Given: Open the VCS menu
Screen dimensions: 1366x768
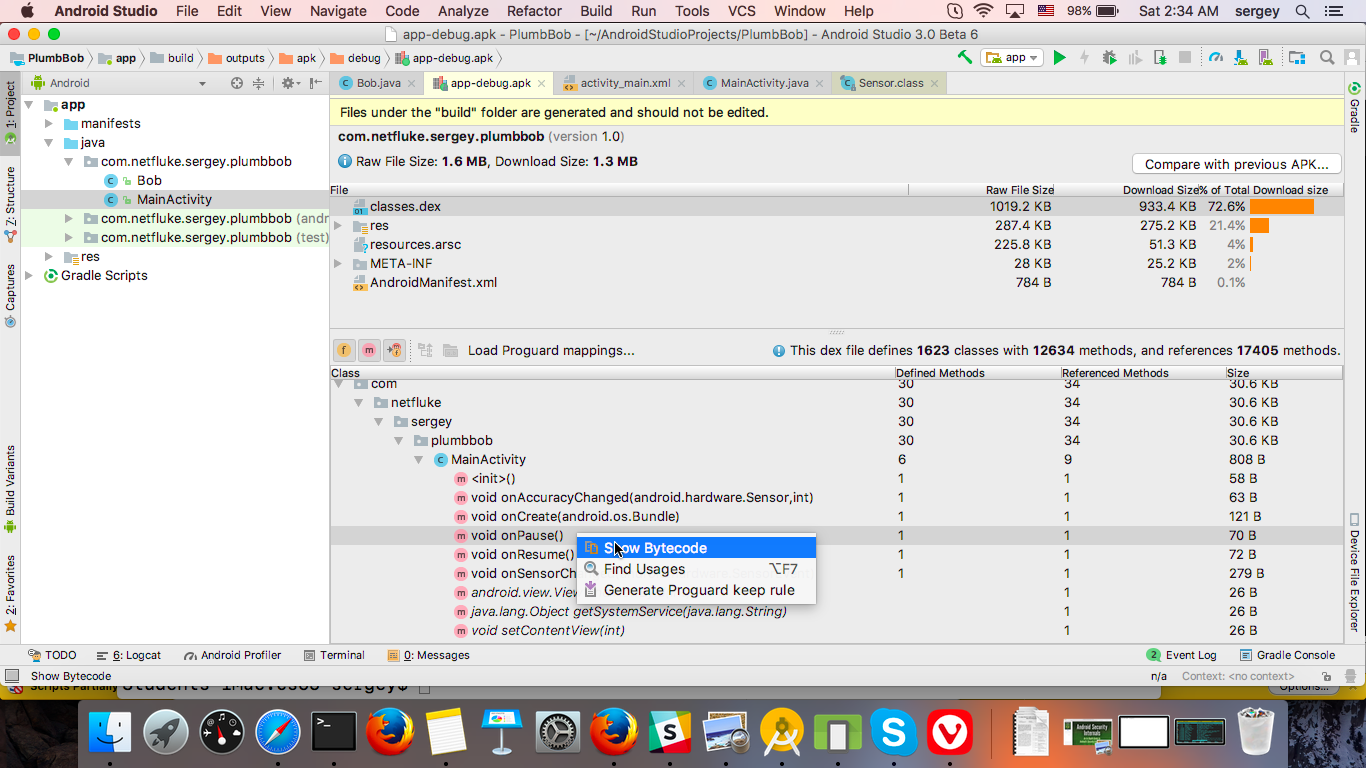Looking at the screenshot, I should click(741, 11).
